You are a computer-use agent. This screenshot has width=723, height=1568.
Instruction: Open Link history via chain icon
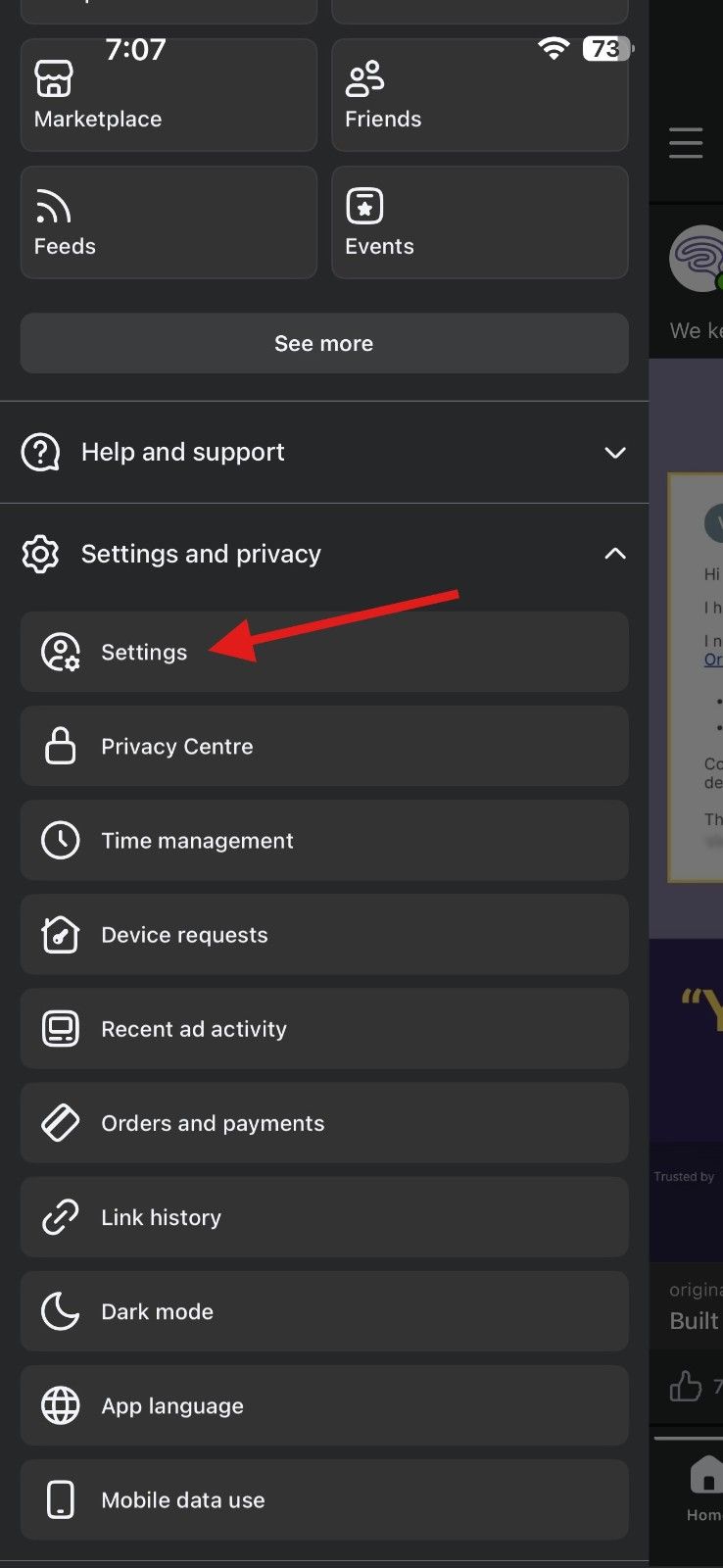[x=60, y=1216]
